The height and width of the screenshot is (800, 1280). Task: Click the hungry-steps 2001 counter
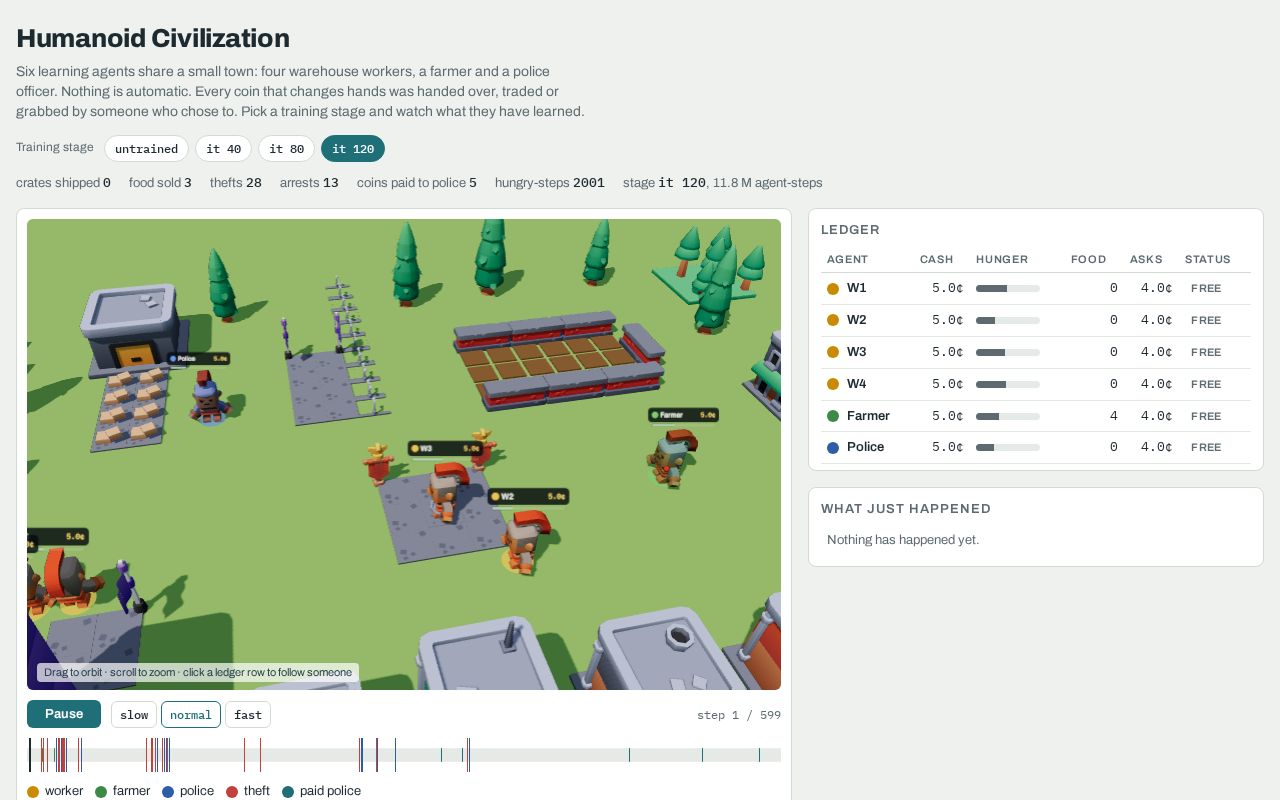(x=550, y=183)
